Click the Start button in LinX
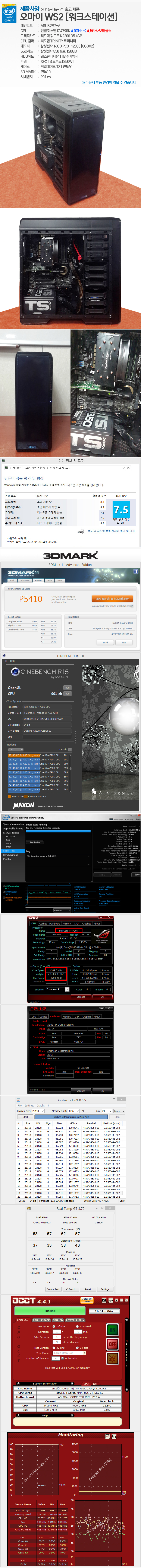Viewport: 141px width, 1568px height. pos(26,1117)
